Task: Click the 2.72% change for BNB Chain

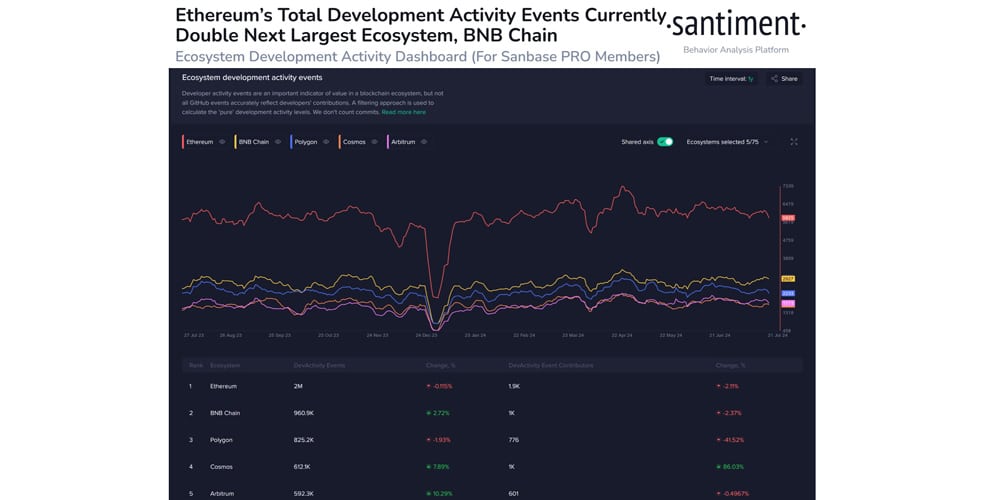Action: [x=438, y=413]
